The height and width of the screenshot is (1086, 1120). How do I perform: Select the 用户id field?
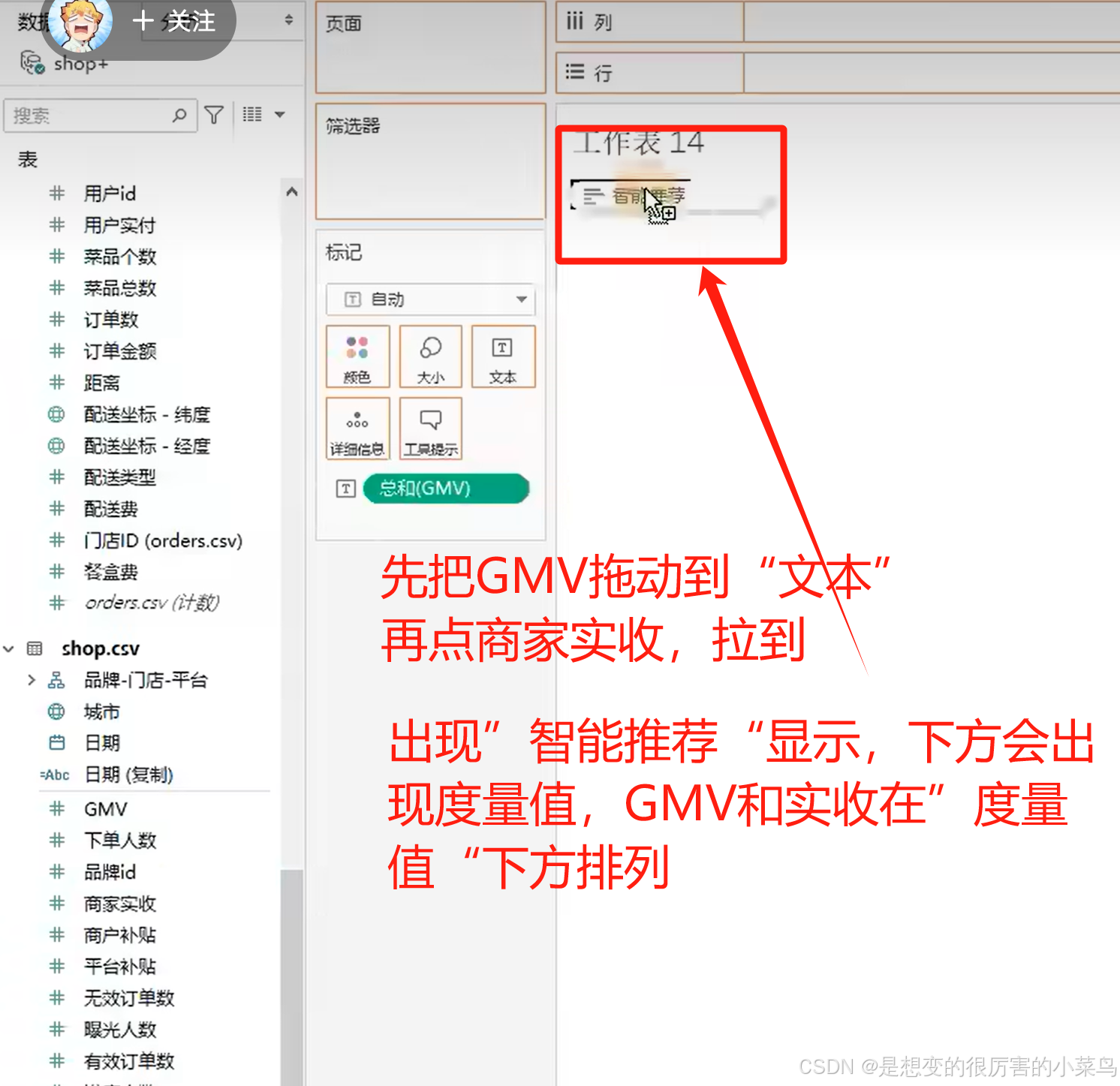110,194
